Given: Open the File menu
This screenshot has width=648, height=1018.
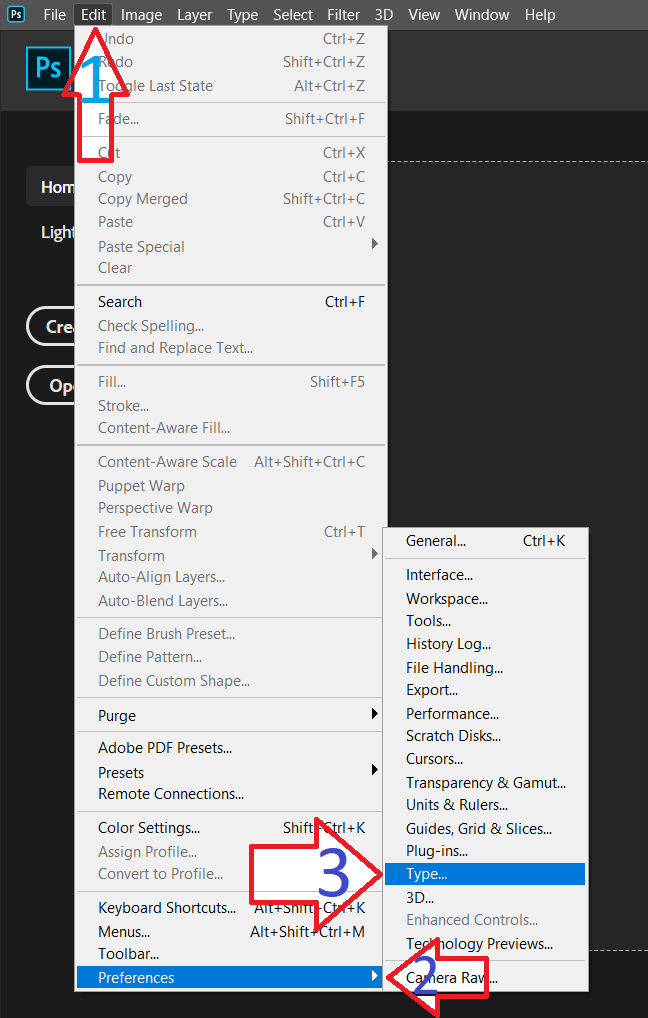Looking at the screenshot, I should tap(55, 14).
